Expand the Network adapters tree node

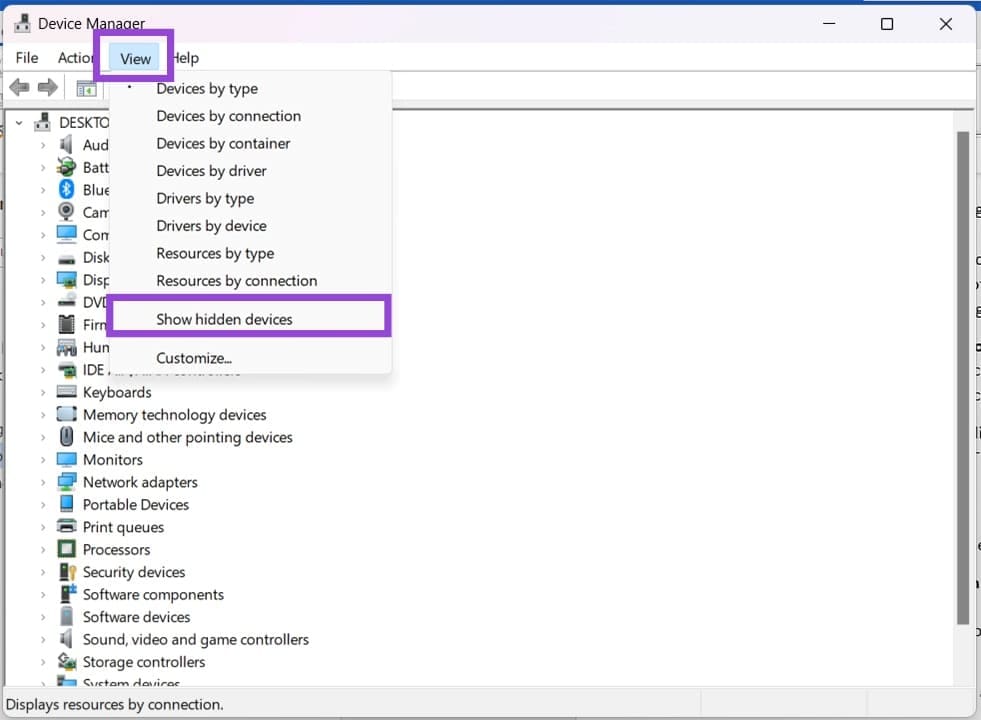coord(43,482)
